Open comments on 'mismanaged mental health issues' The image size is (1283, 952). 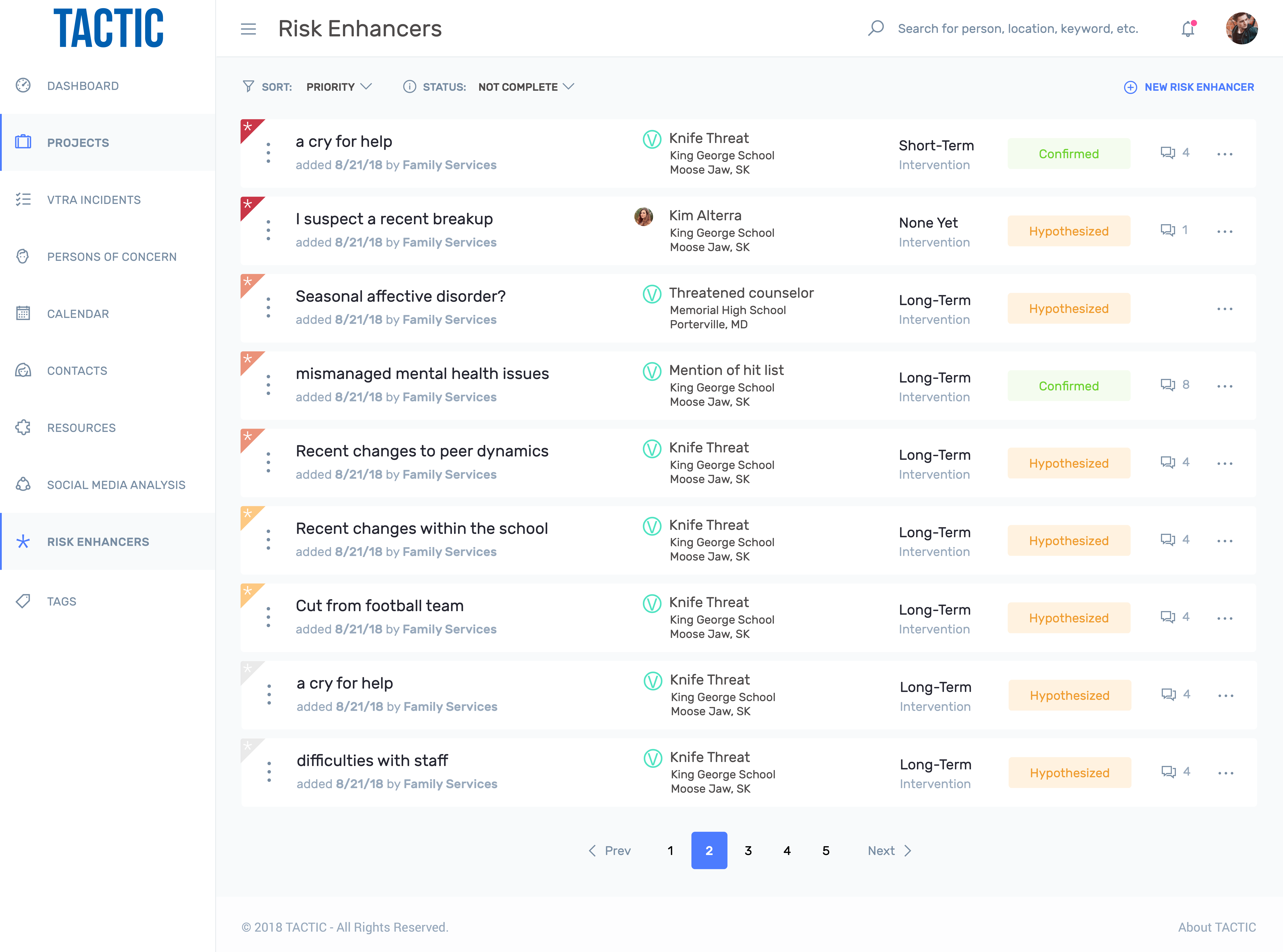[1175, 385]
